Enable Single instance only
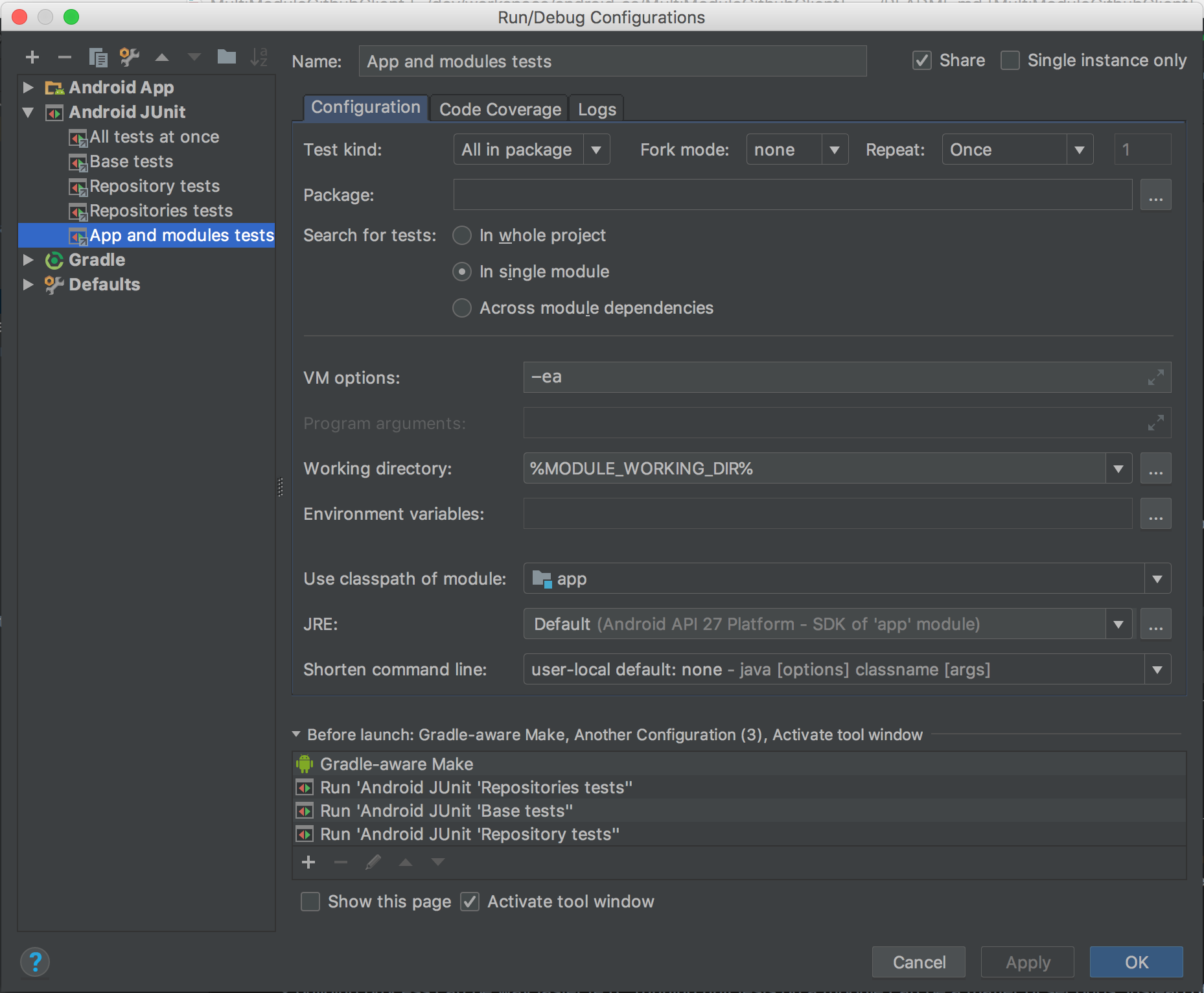 (1010, 61)
